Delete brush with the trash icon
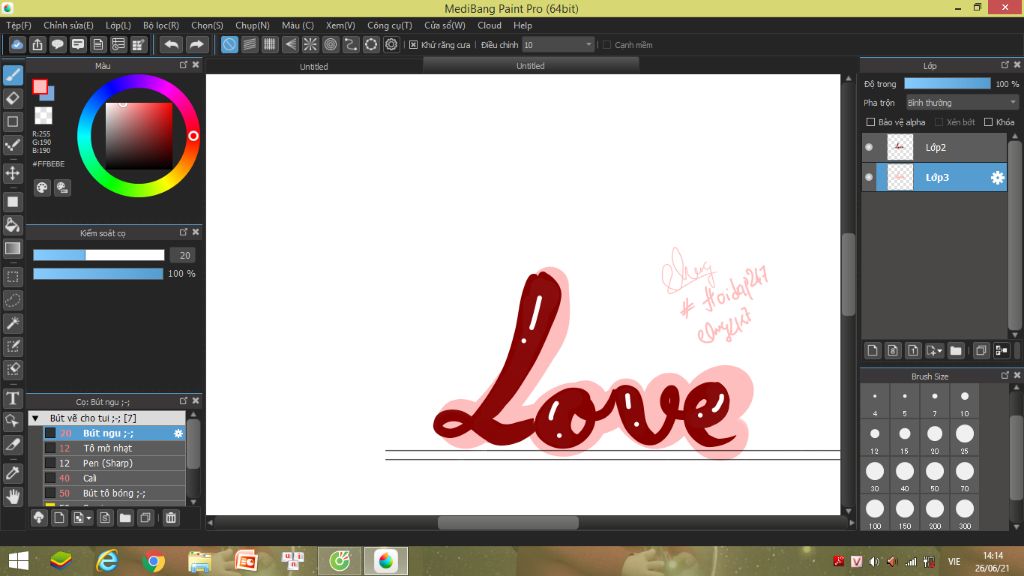Screen dimensions: 1024x576 tap(171, 518)
